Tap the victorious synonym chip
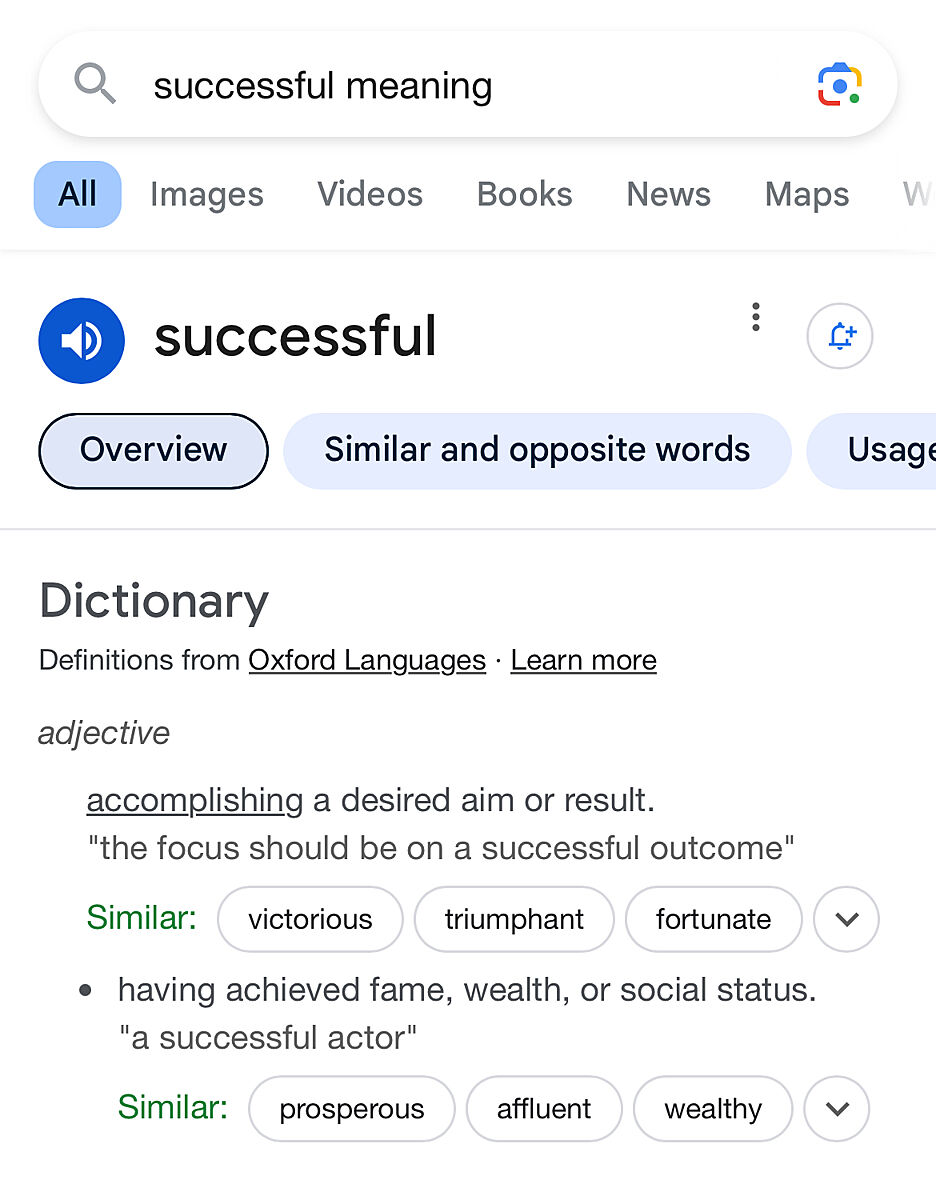Screen dimensions: 936x1200 pos(310,919)
